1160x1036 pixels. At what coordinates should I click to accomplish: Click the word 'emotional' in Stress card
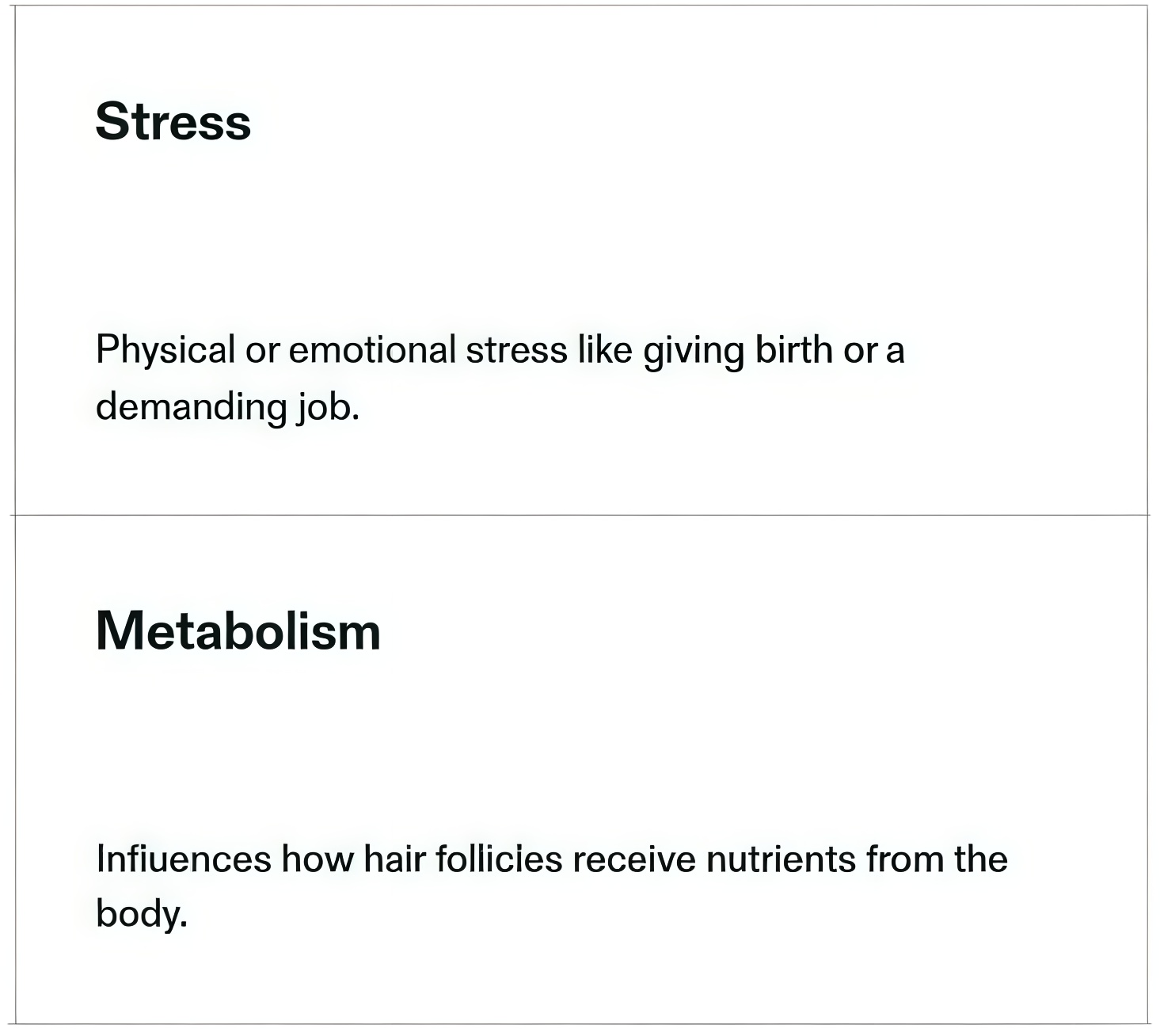372,349
